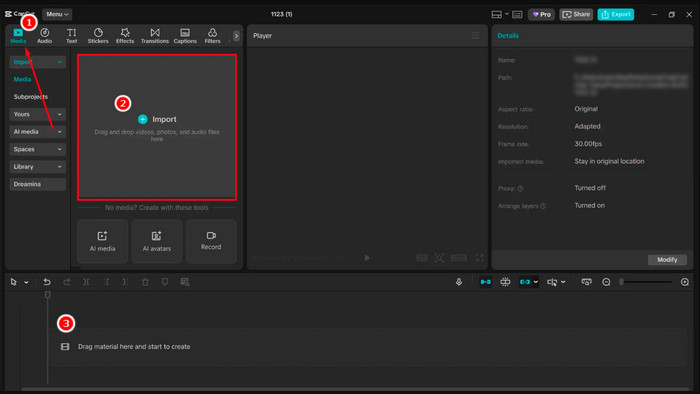Open AI avatars tool
Viewport: 700px width, 394px height.
click(157, 241)
